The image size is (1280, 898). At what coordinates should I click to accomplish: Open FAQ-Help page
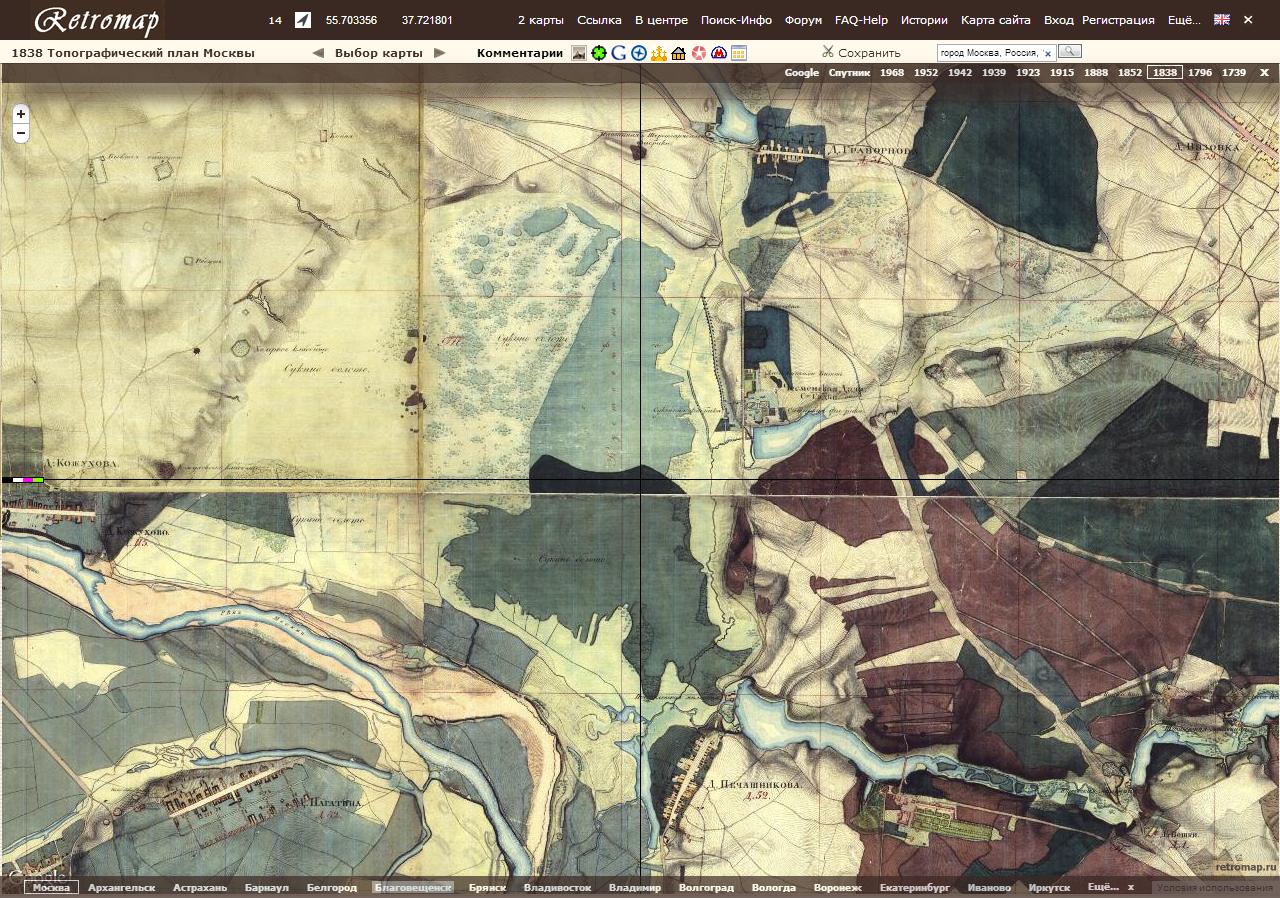[x=861, y=20]
